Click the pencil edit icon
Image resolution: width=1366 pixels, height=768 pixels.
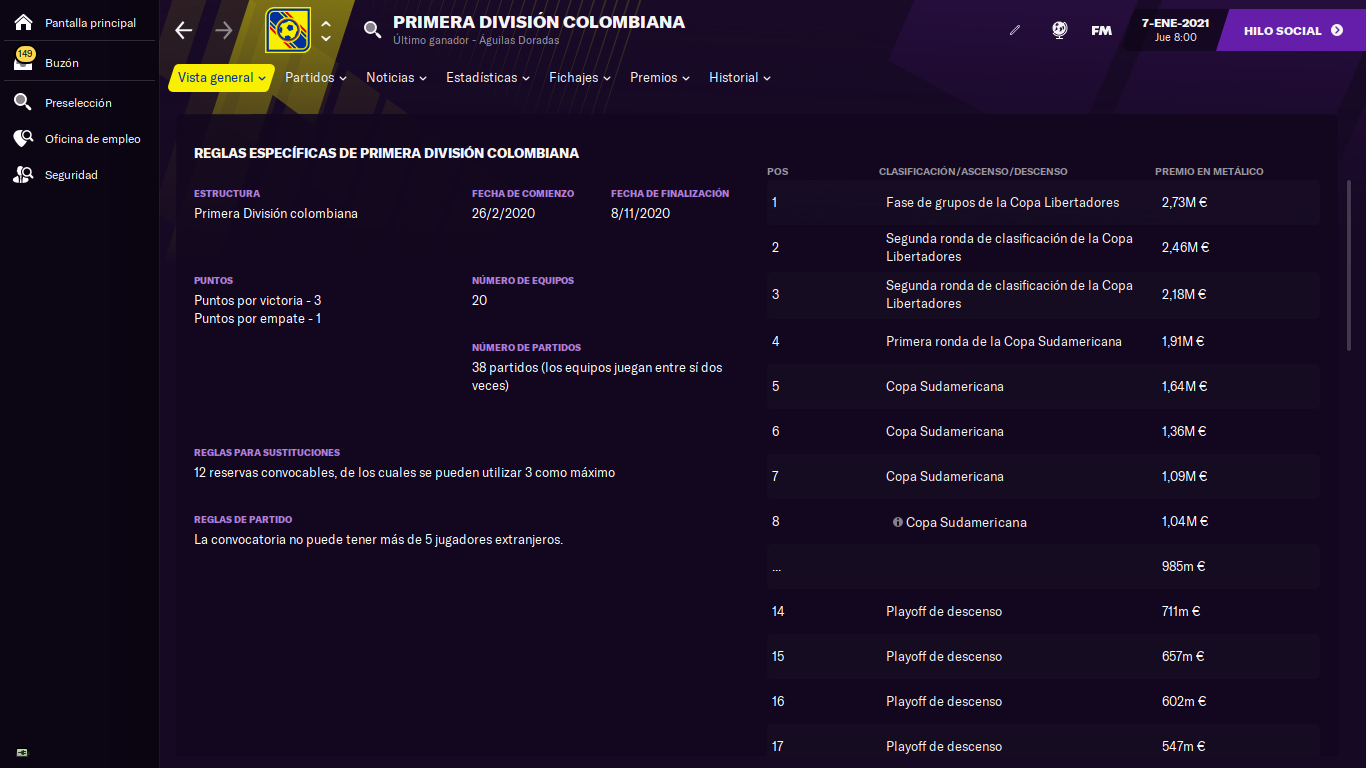click(x=1015, y=30)
